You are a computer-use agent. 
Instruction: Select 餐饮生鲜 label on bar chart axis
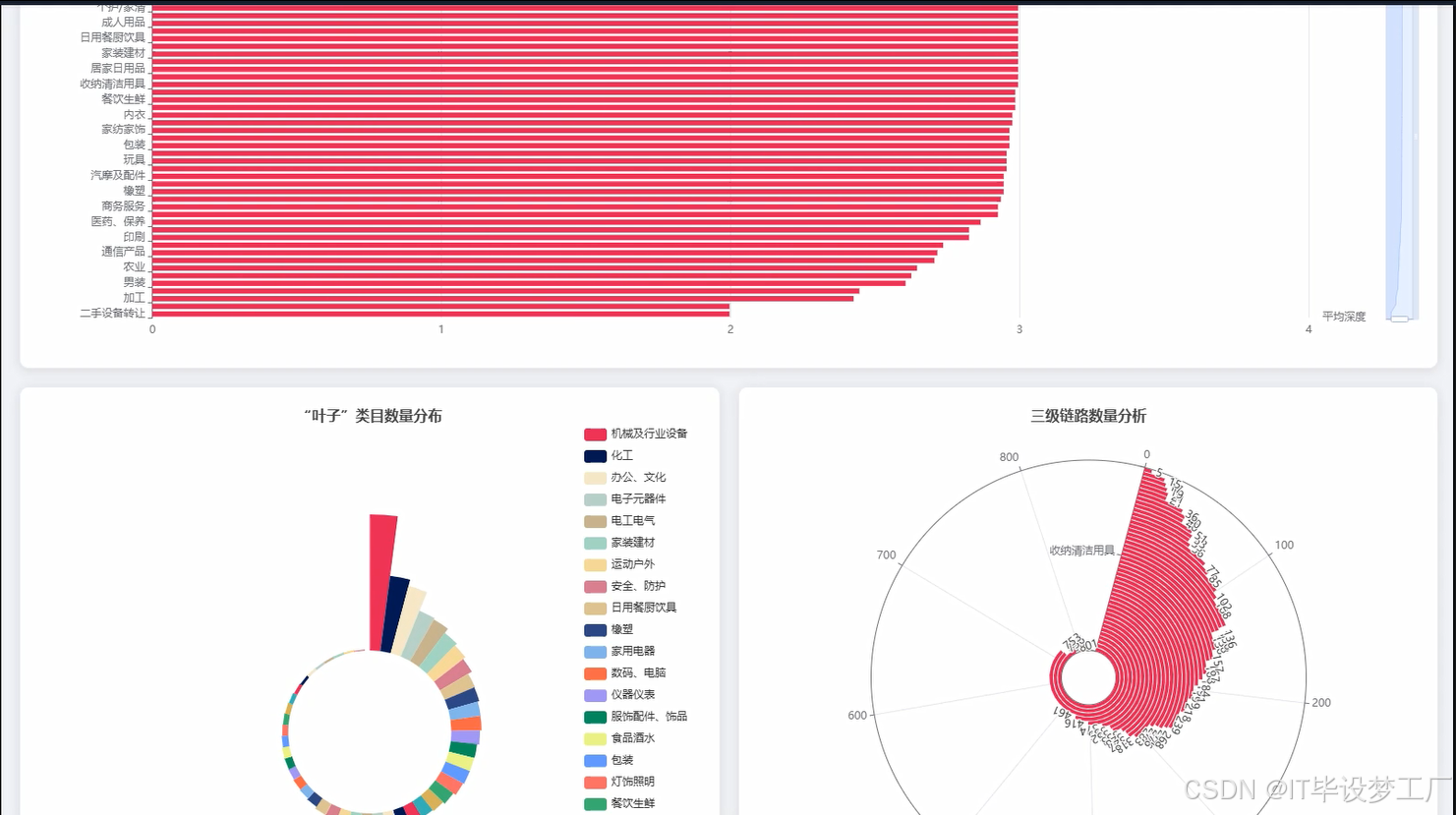pos(123,99)
